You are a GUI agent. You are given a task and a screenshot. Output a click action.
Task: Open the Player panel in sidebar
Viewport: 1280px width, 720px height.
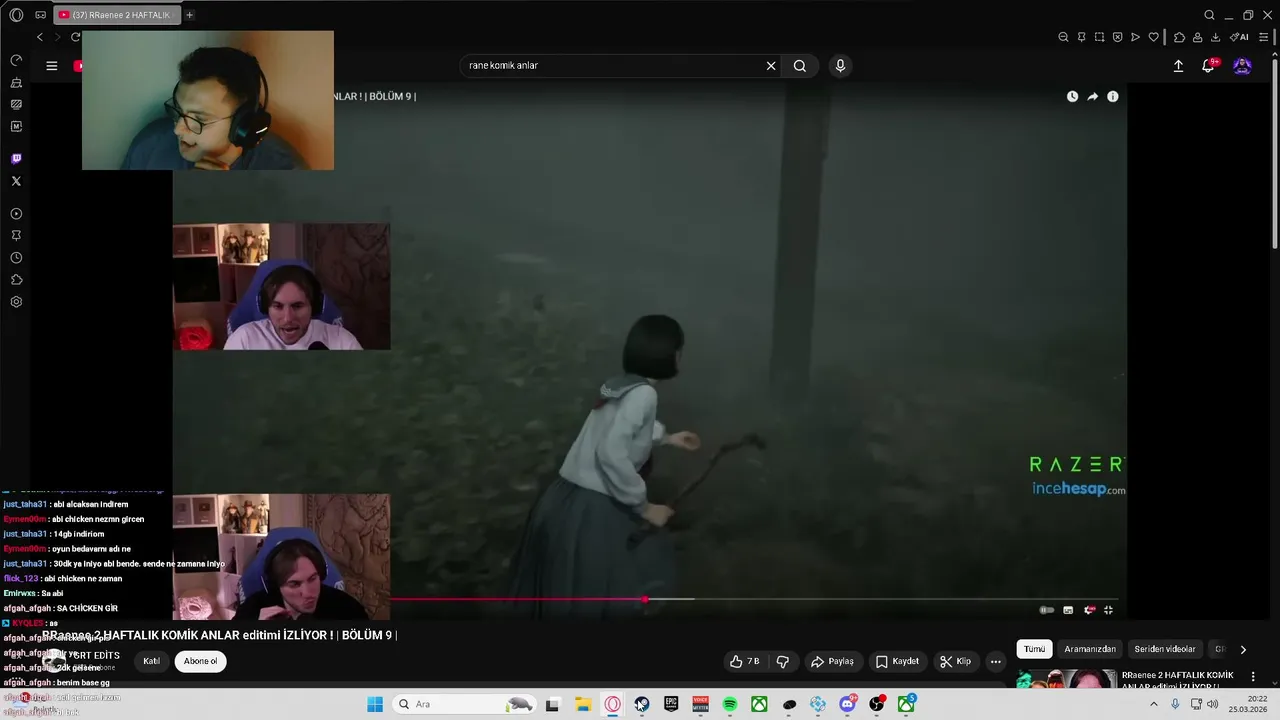tap(16, 214)
